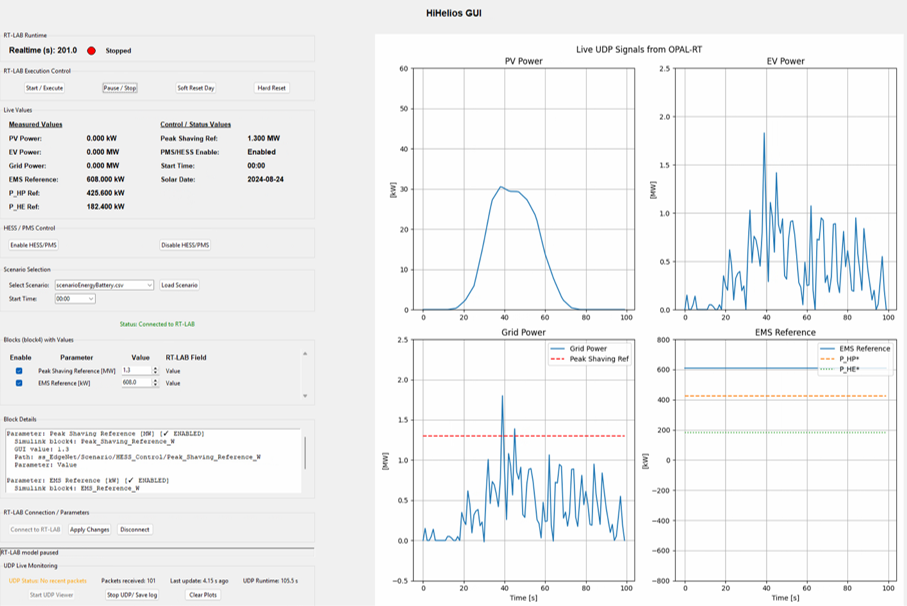Decrease EMS Reference with the down arrow
The image size is (907, 606).
coord(155,385)
